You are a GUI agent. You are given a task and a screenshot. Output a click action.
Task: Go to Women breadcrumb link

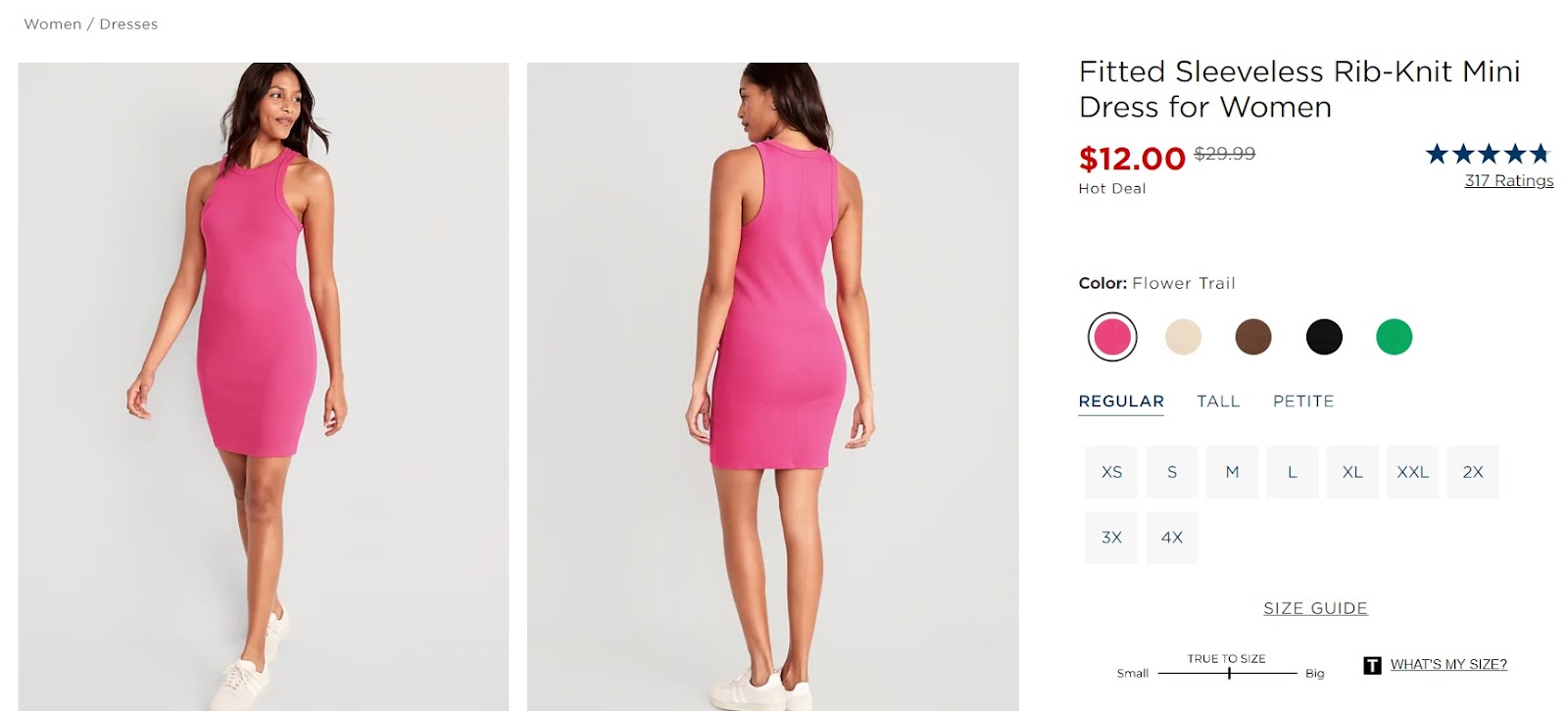tap(53, 24)
